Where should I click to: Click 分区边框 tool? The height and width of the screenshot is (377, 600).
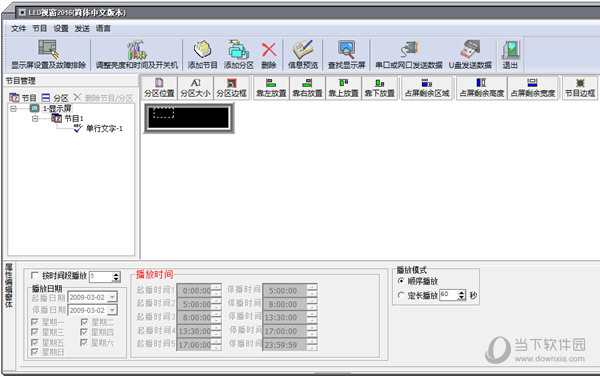click(x=232, y=88)
